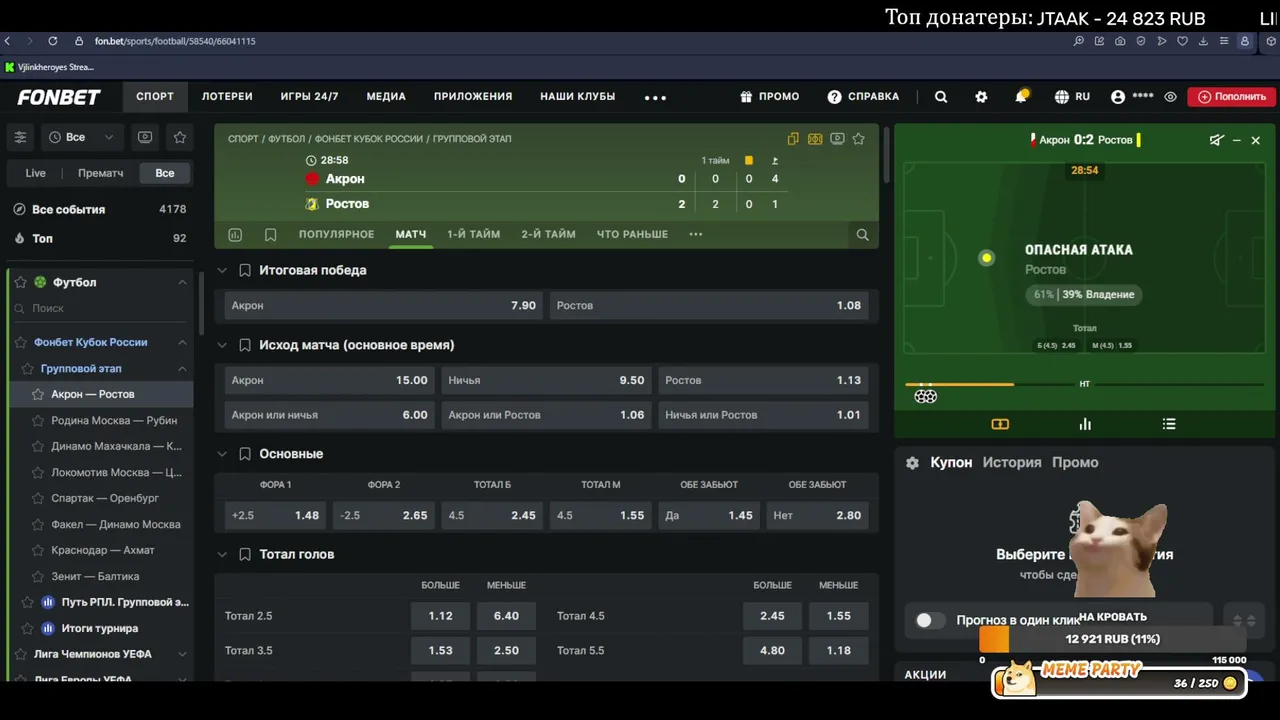Viewport: 1280px width, 720px height.
Task: Favorite the Футбол sport star
Action: (x=20, y=283)
